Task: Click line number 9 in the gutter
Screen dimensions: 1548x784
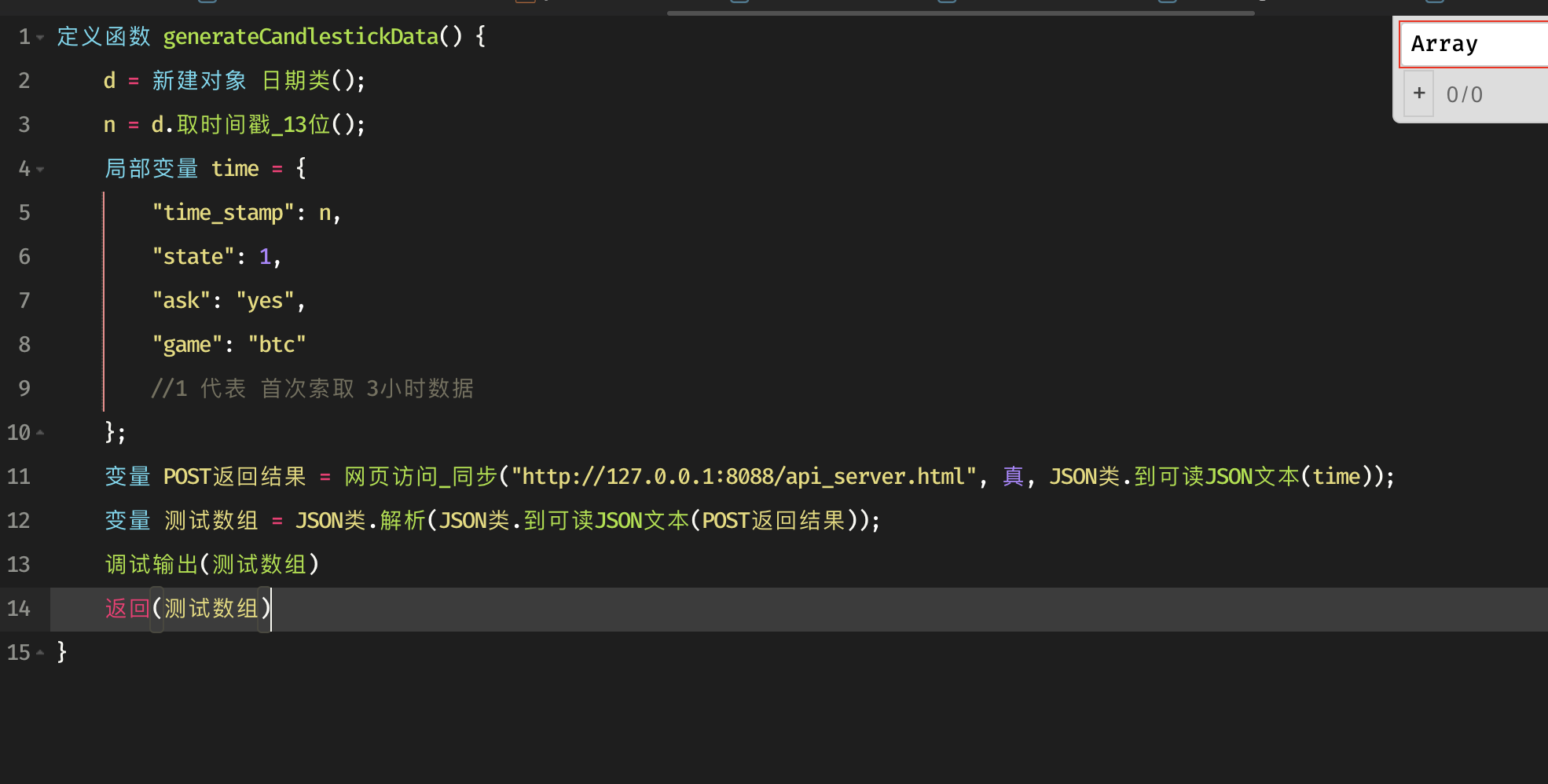Action: (24, 389)
